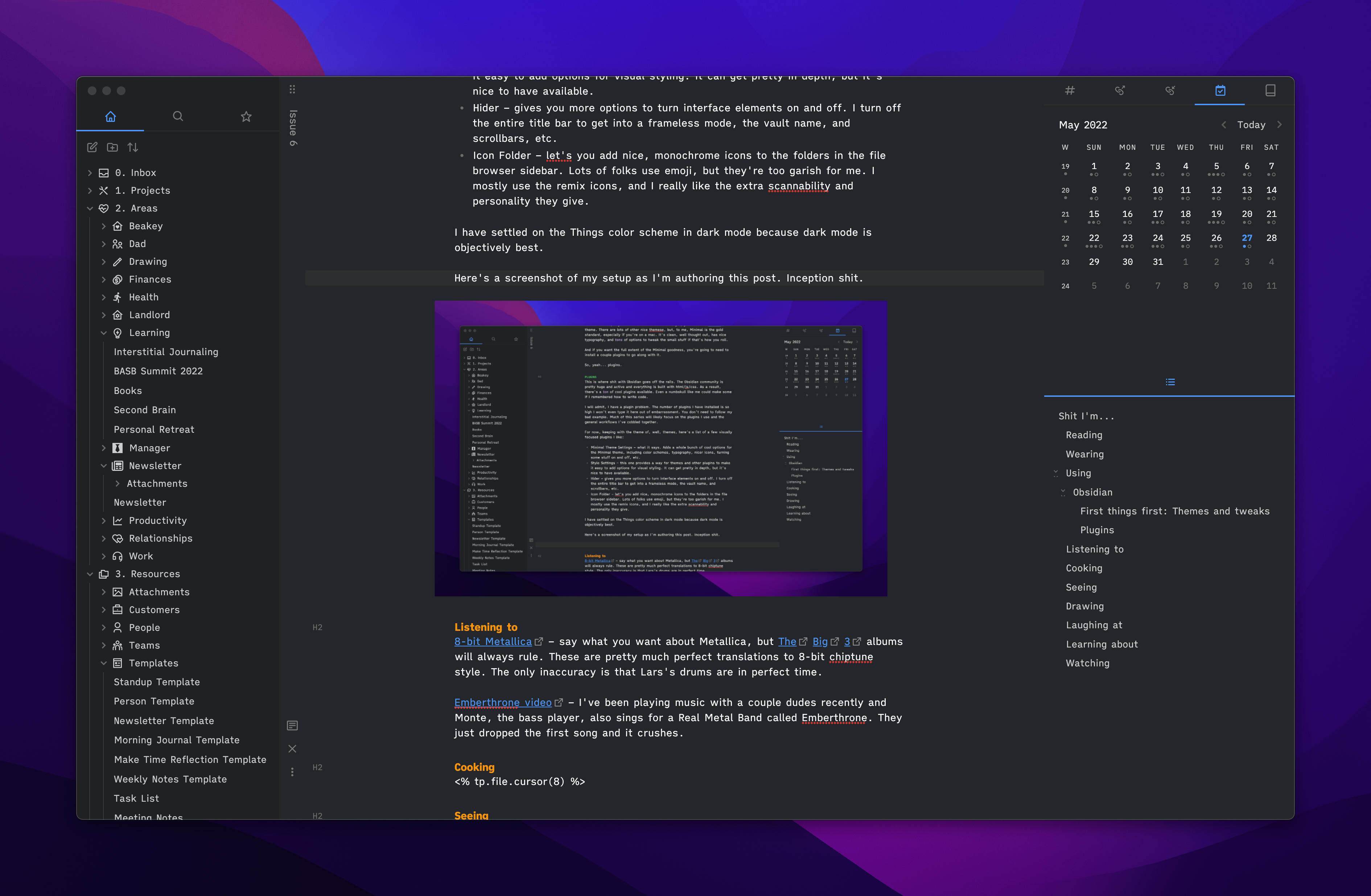Viewport: 1371px width, 896px height.
Task: Open the Standup Template note
Action: (157, 682)
